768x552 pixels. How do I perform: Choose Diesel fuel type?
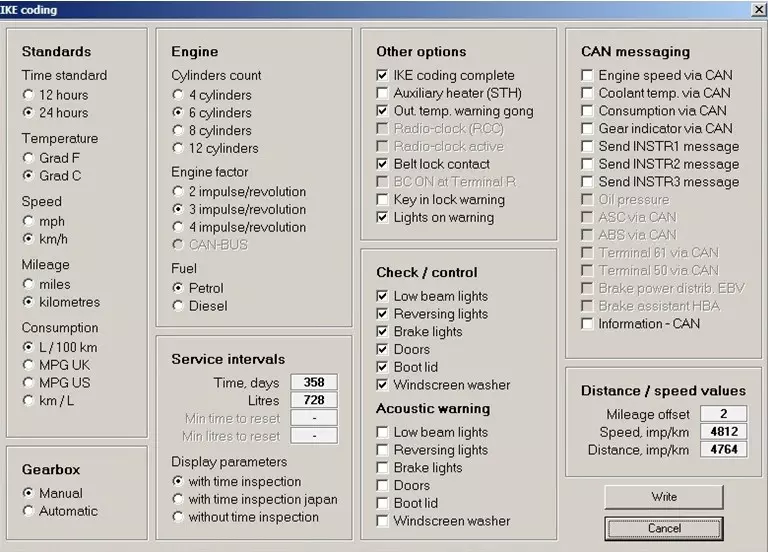click(x=179, y=306)
